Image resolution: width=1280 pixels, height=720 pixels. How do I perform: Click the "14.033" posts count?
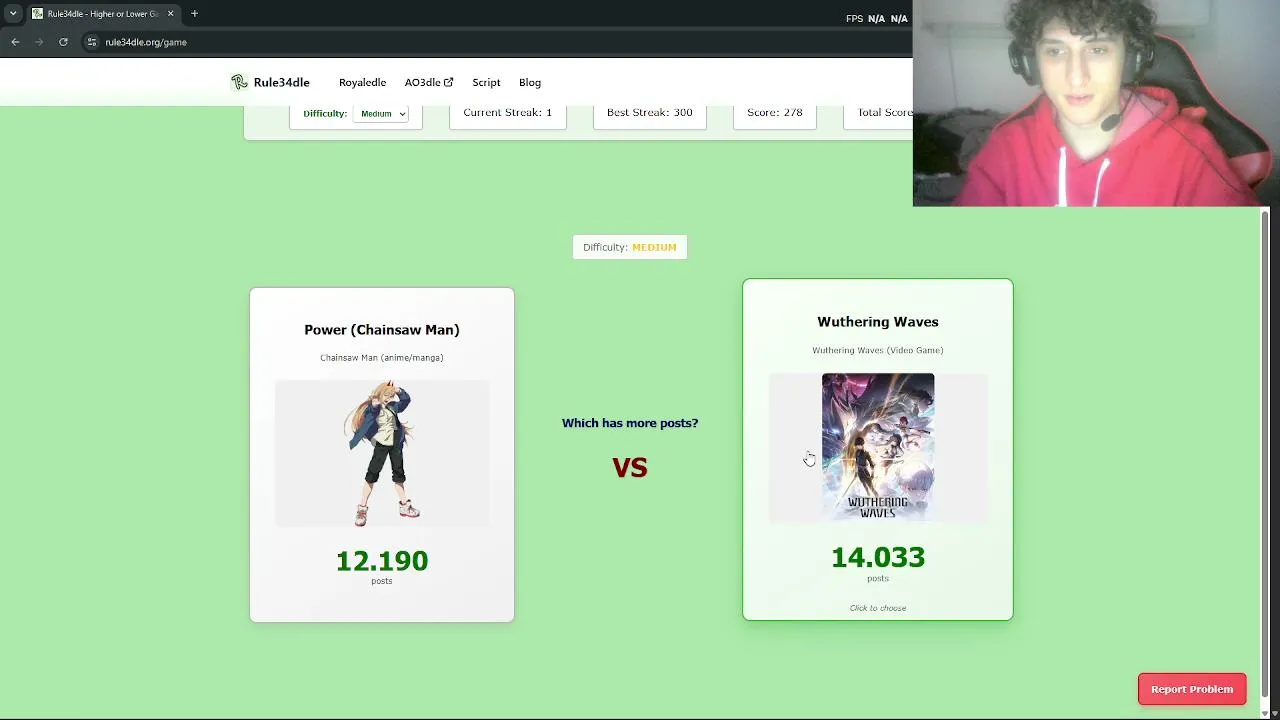pos(878,557)
